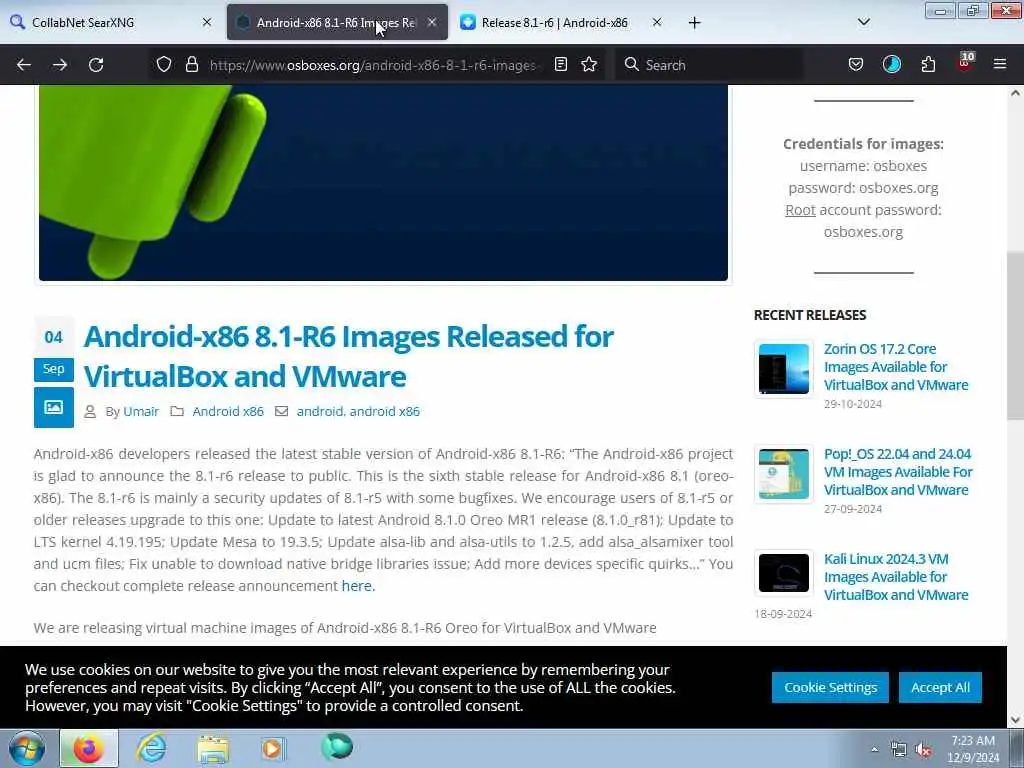Screen dimensions: 1024x768
Task: Click the padlock site security icon
Action: [x=191, y=65]
